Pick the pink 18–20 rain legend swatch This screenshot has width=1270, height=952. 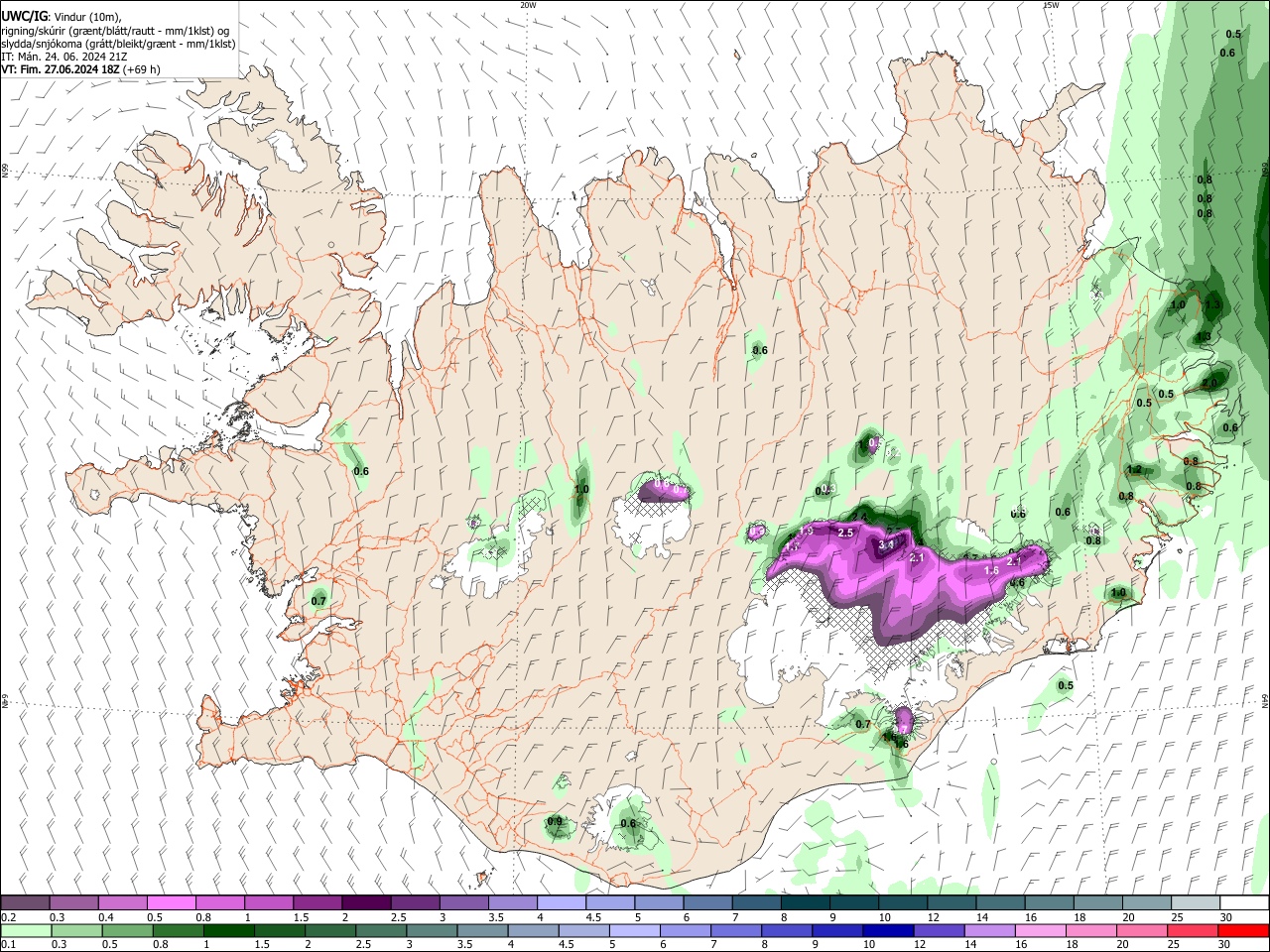pos(1089,930)
